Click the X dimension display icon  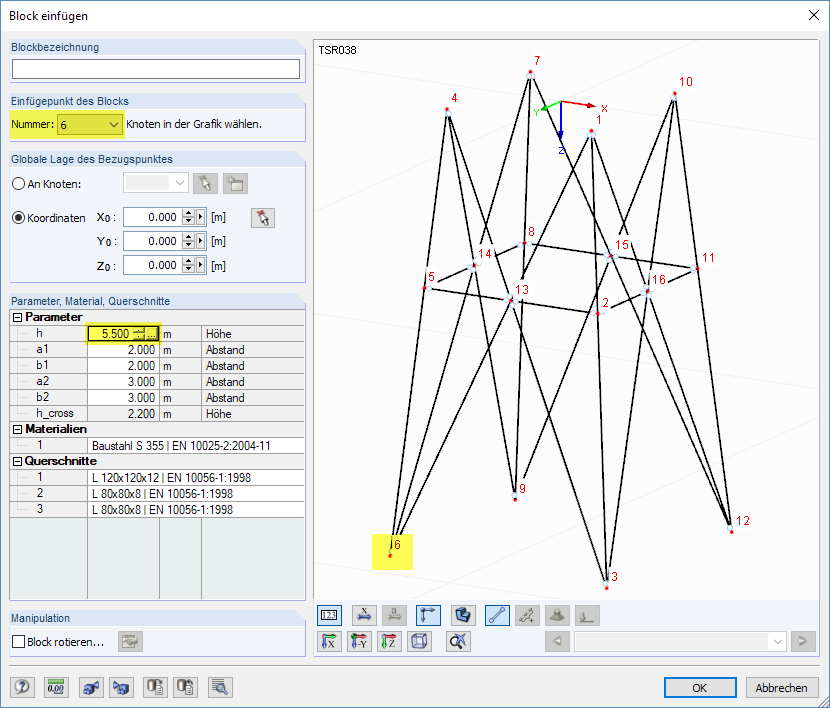(x=364, y=615)
